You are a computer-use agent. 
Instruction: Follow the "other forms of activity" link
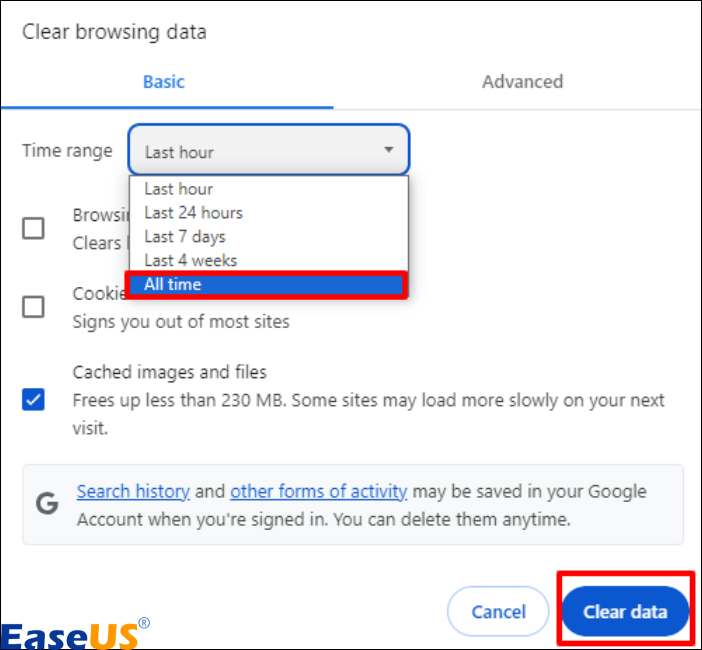pyautogui.click(x=318, y=491)
